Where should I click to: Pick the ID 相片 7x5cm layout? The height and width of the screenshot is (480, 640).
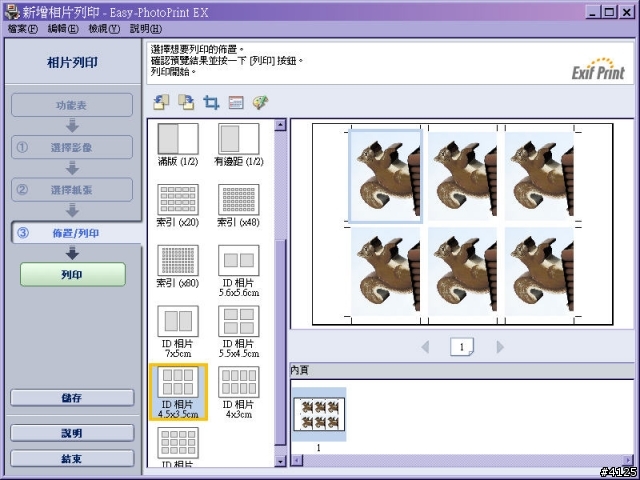(x=178, y=332)
